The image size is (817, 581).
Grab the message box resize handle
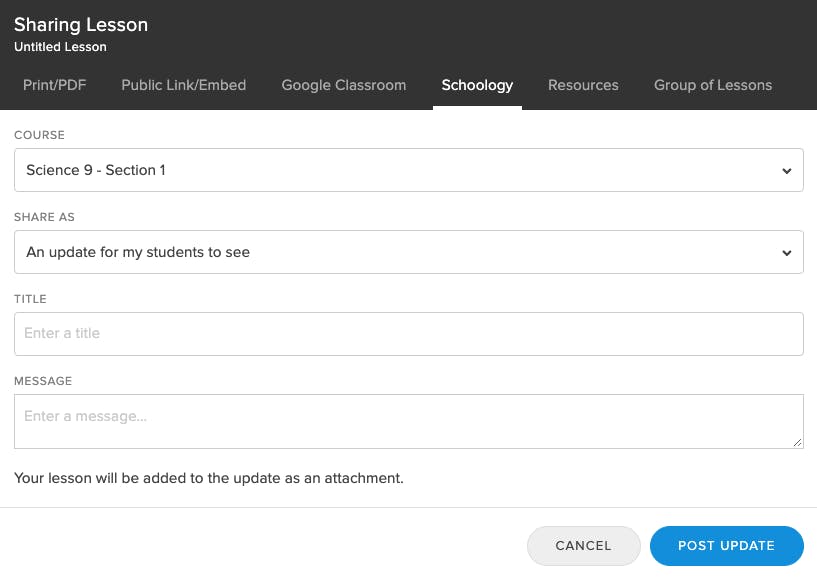click(797, 442)
